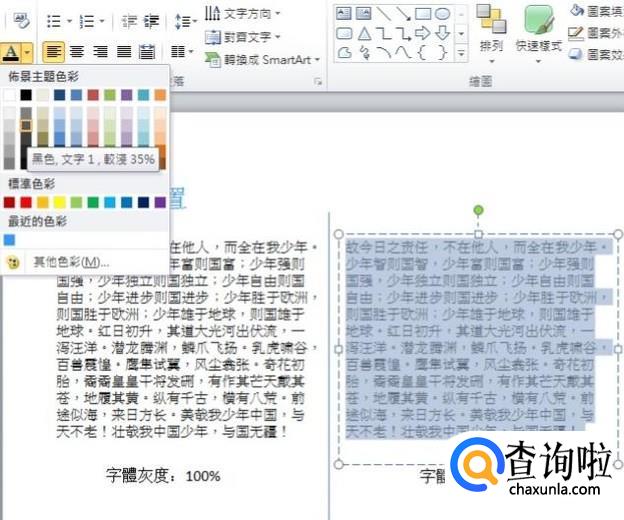Pick black in the theme colors row
Screen dimensions: 624x520
tap(26, 95)
